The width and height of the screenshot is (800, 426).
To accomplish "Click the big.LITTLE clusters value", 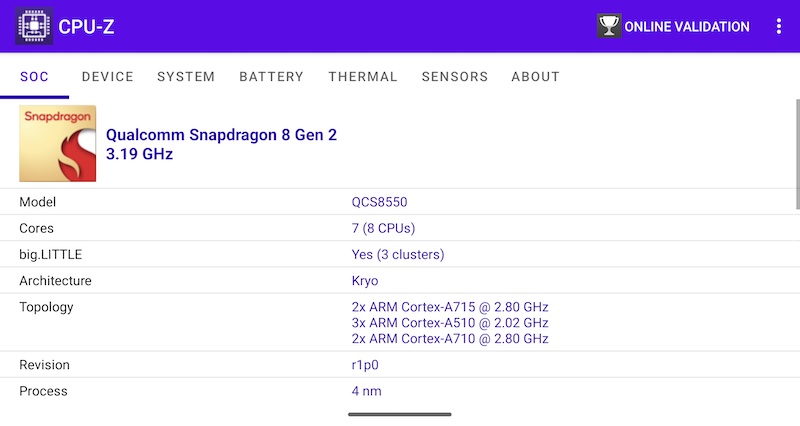I will (x=398, y=254).
